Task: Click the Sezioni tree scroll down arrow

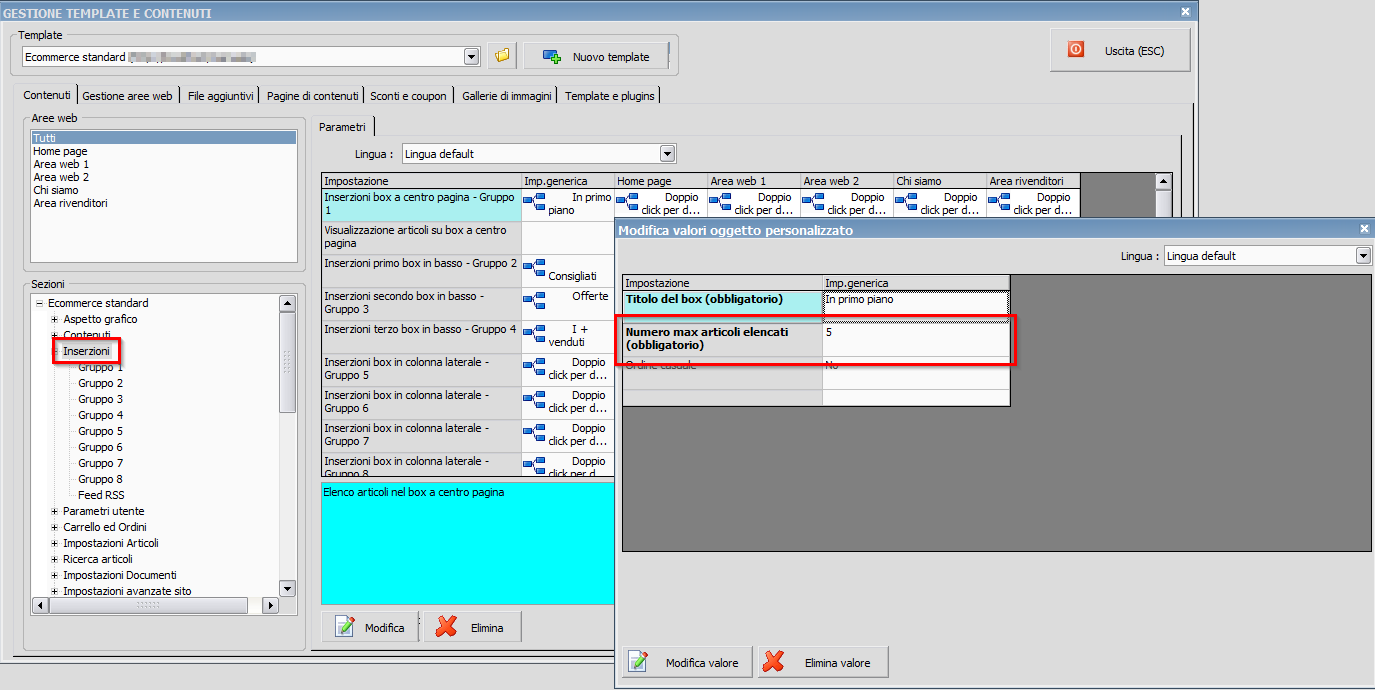Action: (287, 588)
